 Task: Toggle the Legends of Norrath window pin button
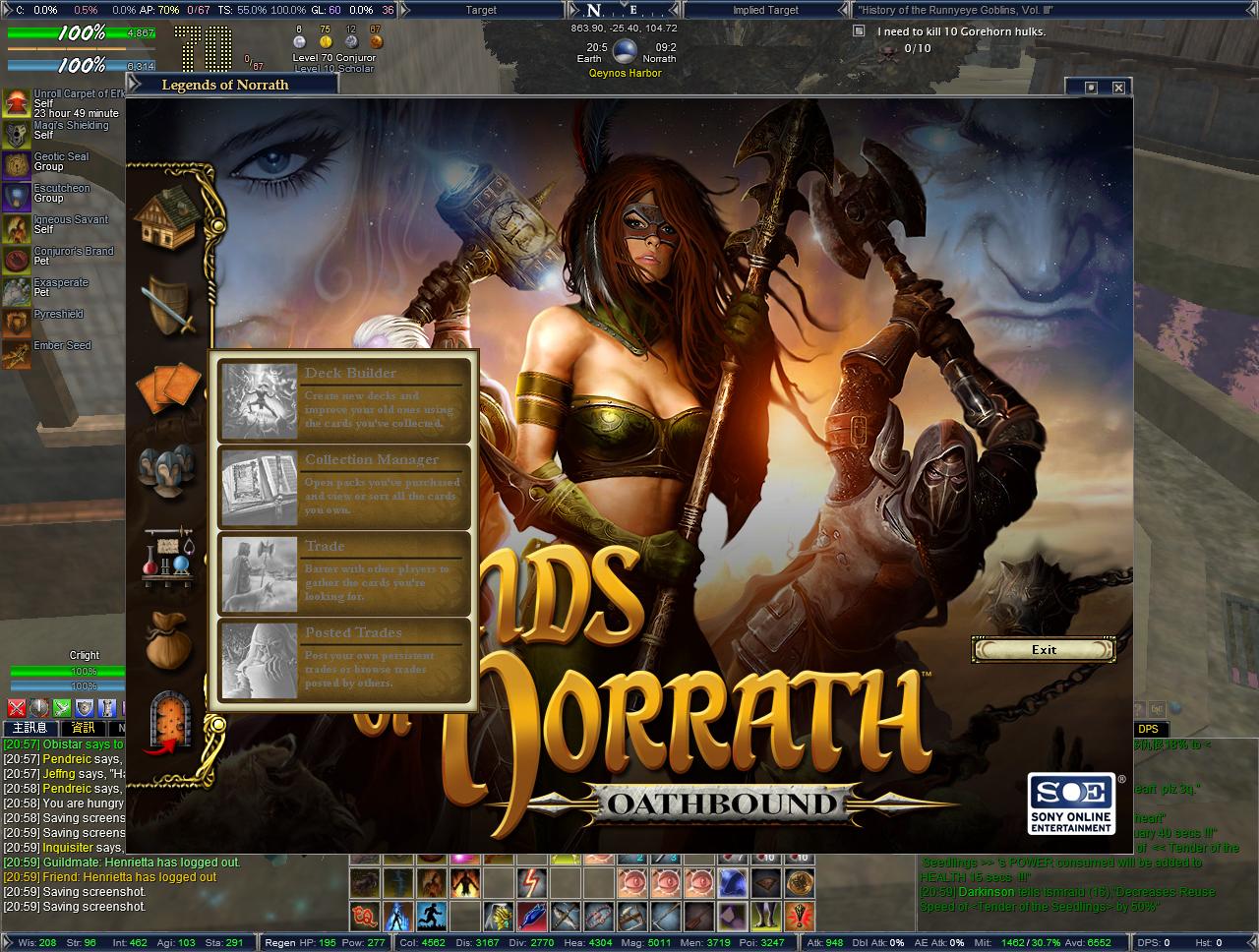(1091, 88)
